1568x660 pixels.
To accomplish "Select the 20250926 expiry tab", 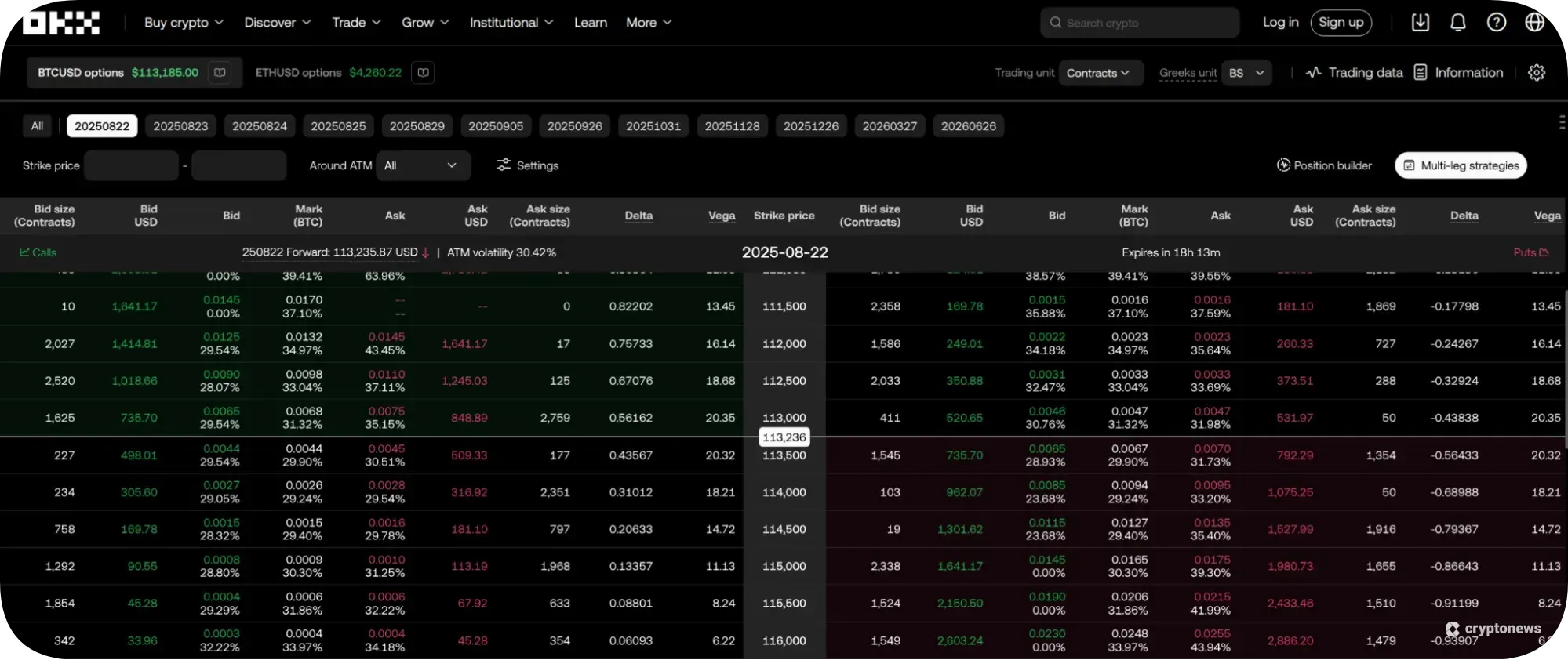I will tap(575, 126).
